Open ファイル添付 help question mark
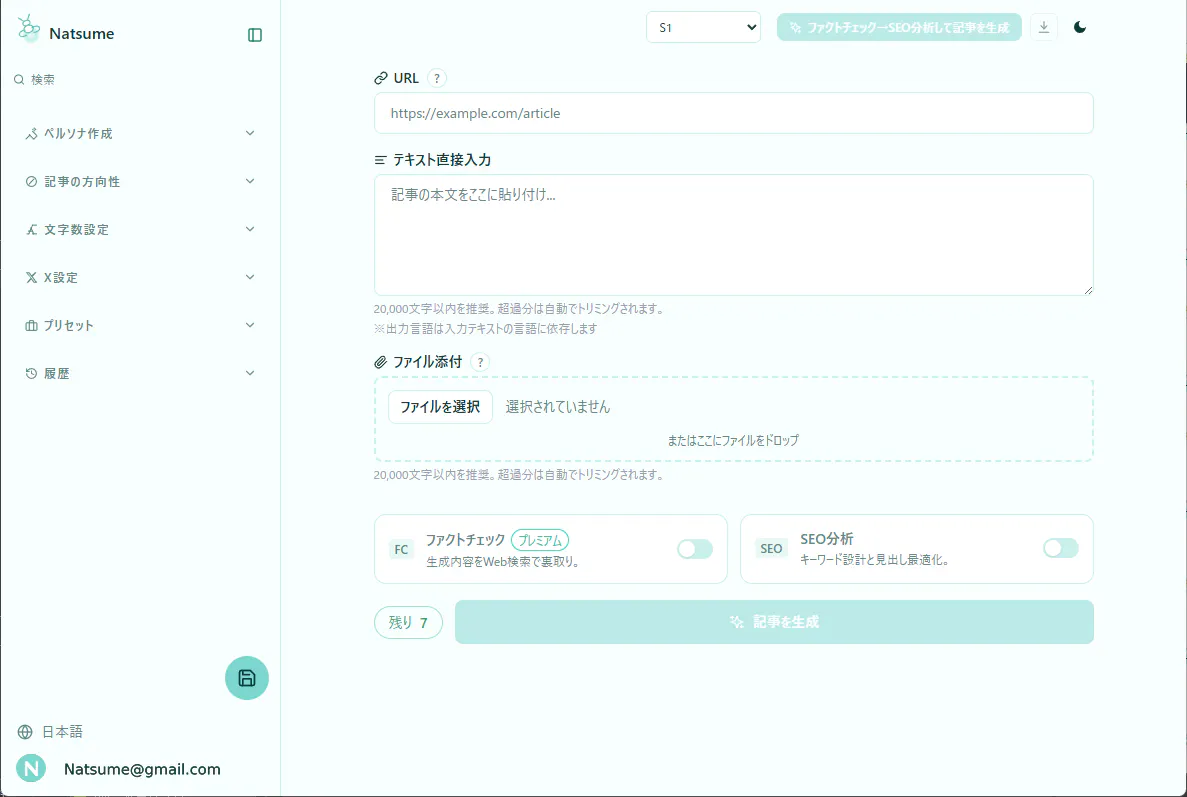The width and height of the screenshot is (1187, 797). pyautogui.click(x=480, y=362)
